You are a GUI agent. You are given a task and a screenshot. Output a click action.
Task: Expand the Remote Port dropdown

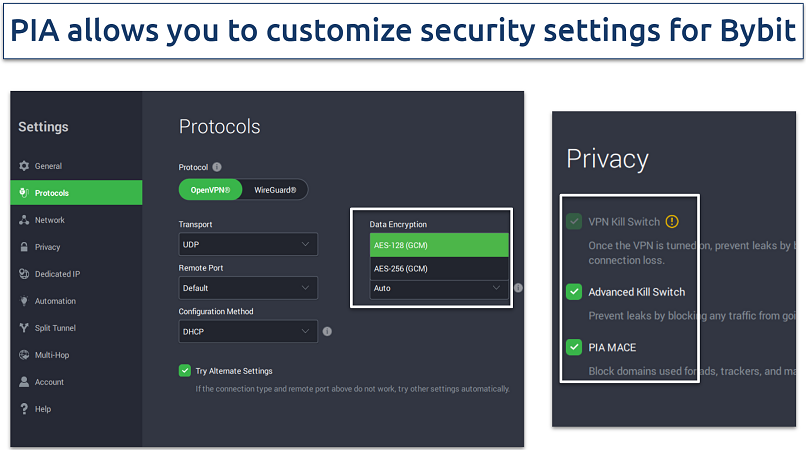click(x=247, y=288)
